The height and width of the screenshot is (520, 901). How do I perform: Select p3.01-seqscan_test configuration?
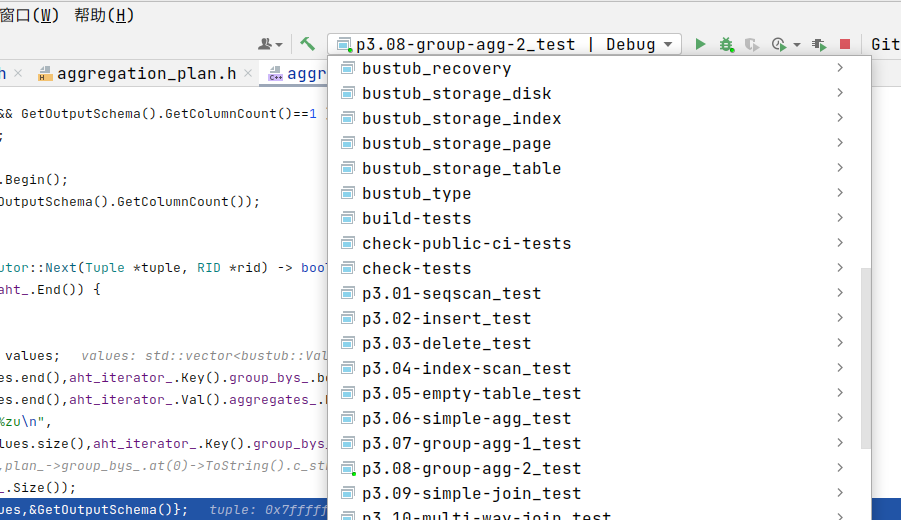click(451, 293)
